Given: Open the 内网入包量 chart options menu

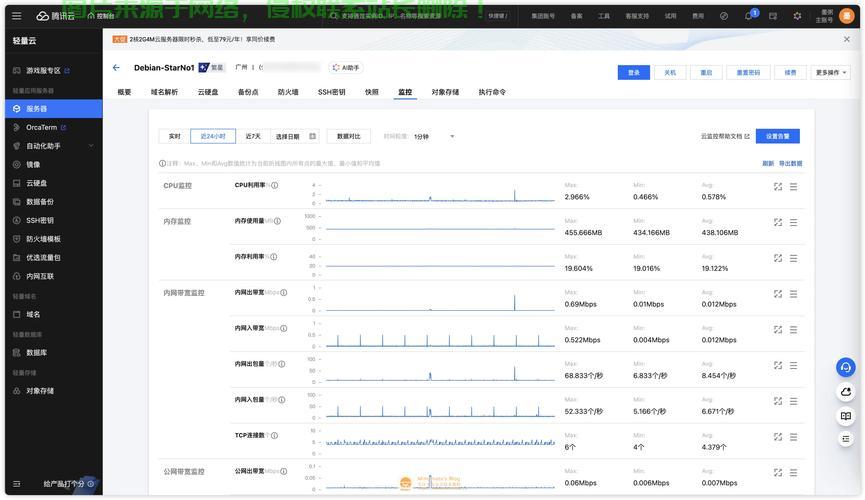Looking at the screenshot, I should [793, 401].
